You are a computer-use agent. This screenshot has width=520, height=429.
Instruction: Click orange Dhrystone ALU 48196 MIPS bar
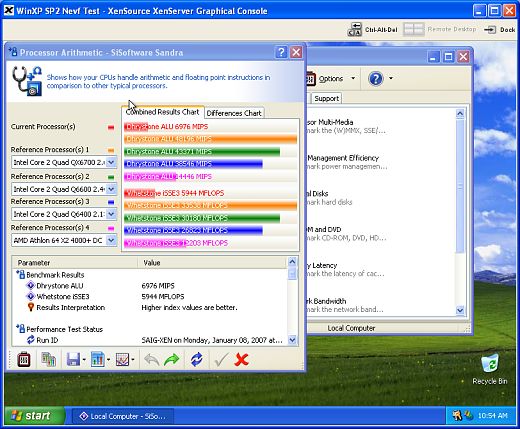point(210,139)
